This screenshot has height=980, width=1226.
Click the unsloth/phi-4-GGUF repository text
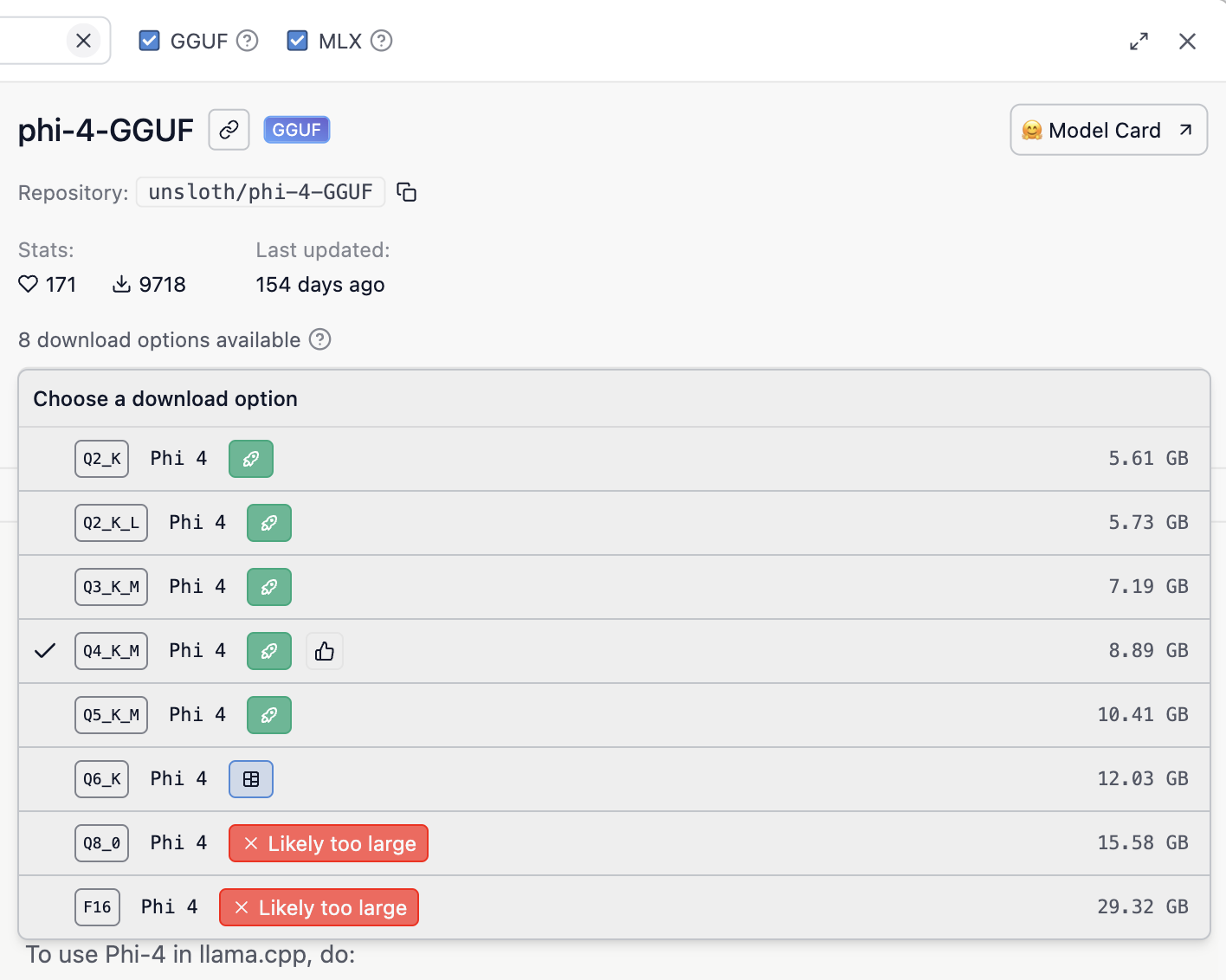coord(261,192)
